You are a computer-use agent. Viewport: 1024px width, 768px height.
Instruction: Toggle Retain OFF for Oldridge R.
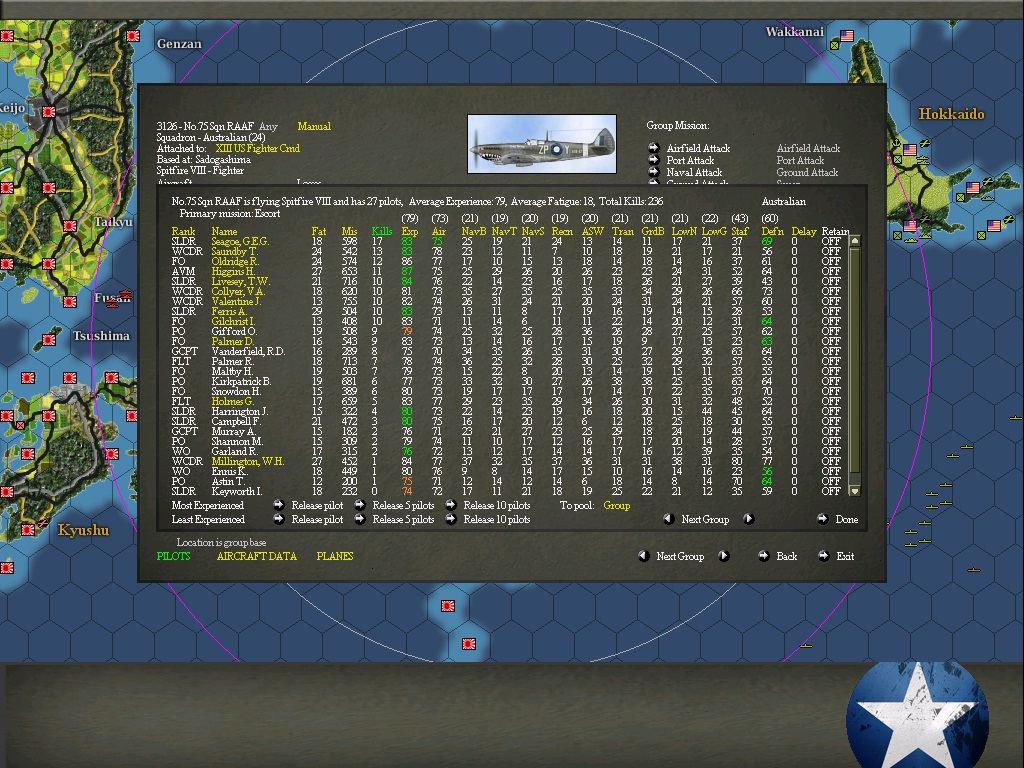pos(831,261)
